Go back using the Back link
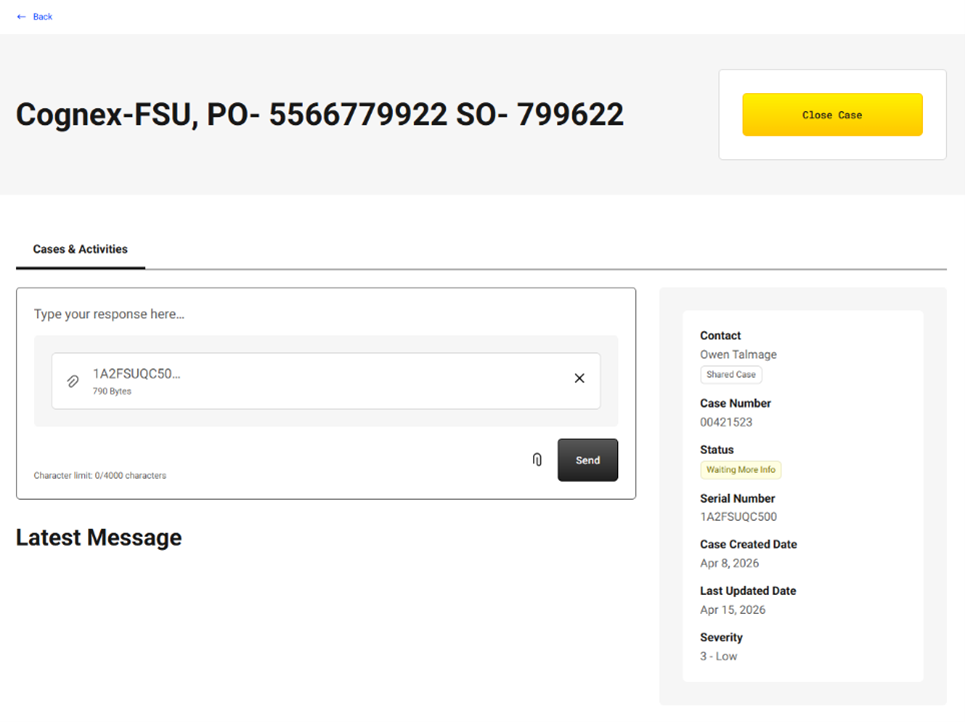This screenshot has height=722, width=965. (x=42, y=17)
